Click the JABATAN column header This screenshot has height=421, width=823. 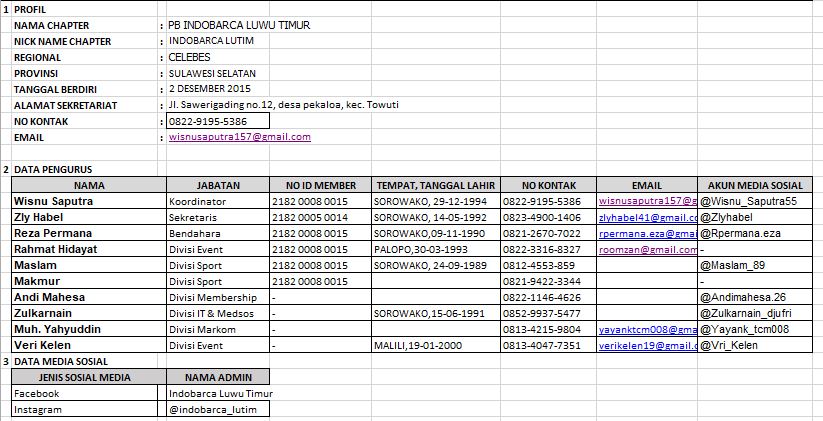[218, 185]
